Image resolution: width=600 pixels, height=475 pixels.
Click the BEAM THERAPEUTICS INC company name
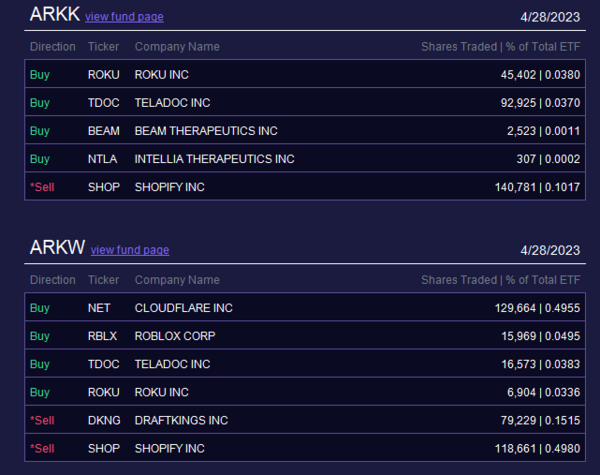206,131
